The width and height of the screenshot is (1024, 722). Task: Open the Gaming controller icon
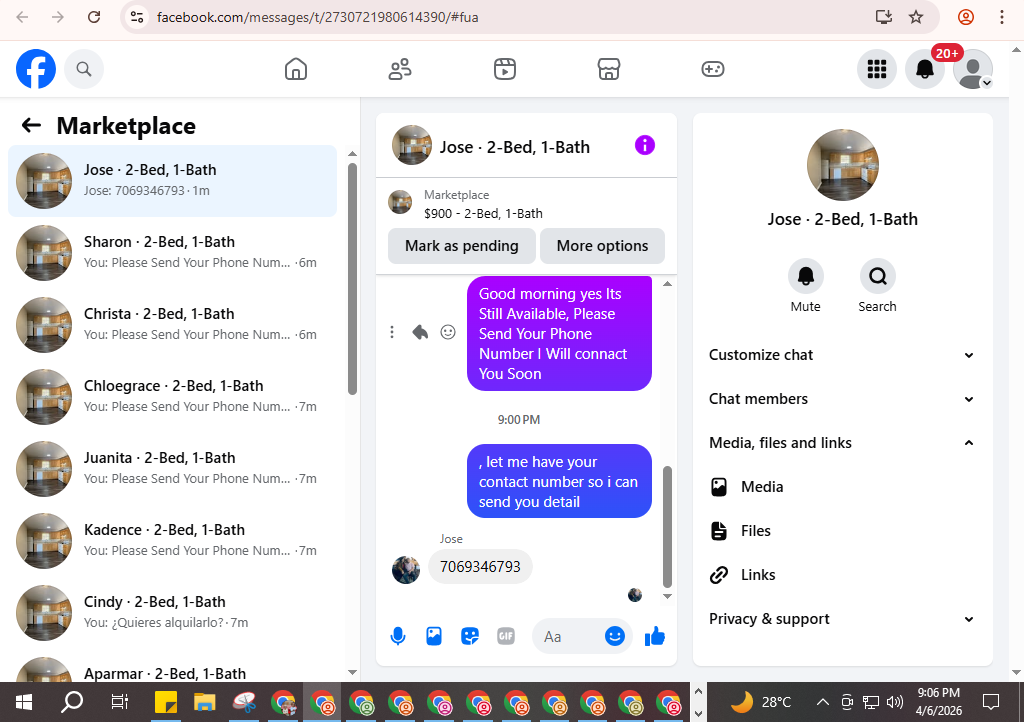coord(712,69)
